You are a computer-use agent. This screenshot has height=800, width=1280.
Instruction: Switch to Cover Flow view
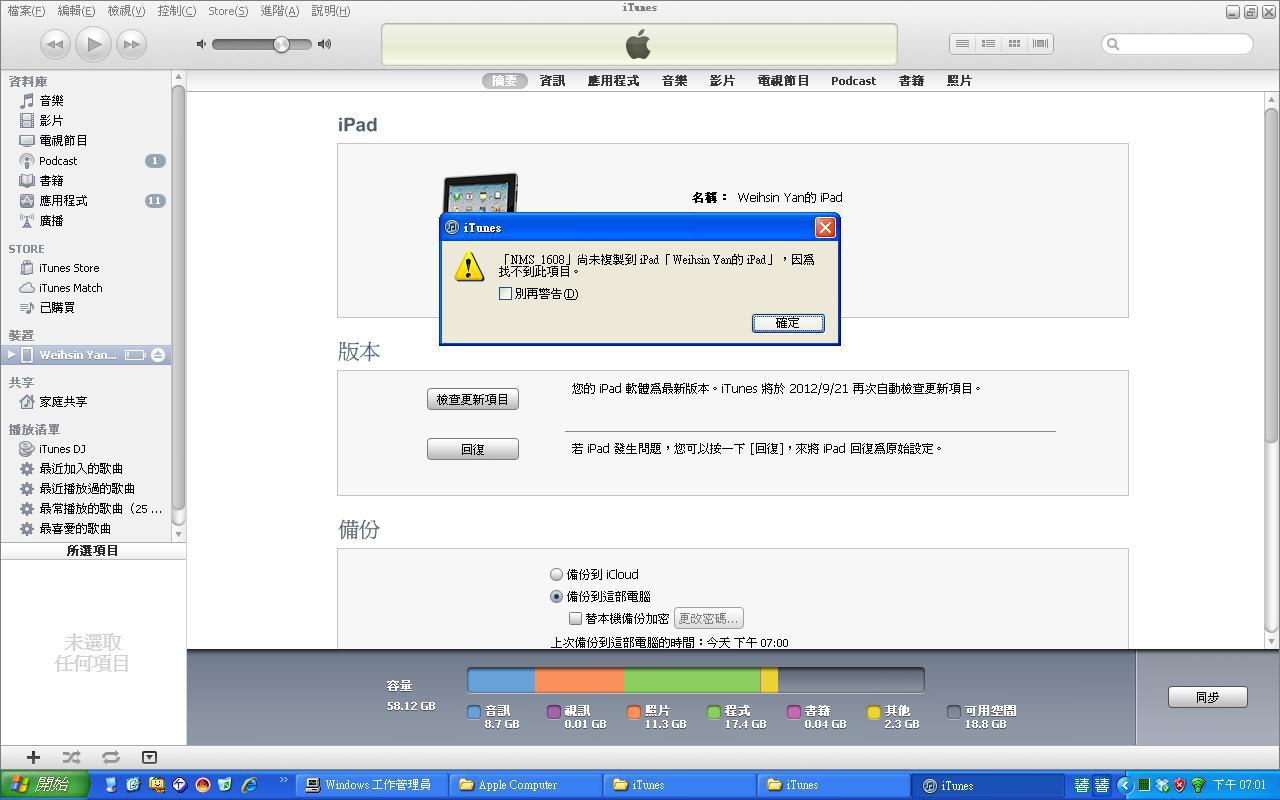click(x=1040, y=44)
